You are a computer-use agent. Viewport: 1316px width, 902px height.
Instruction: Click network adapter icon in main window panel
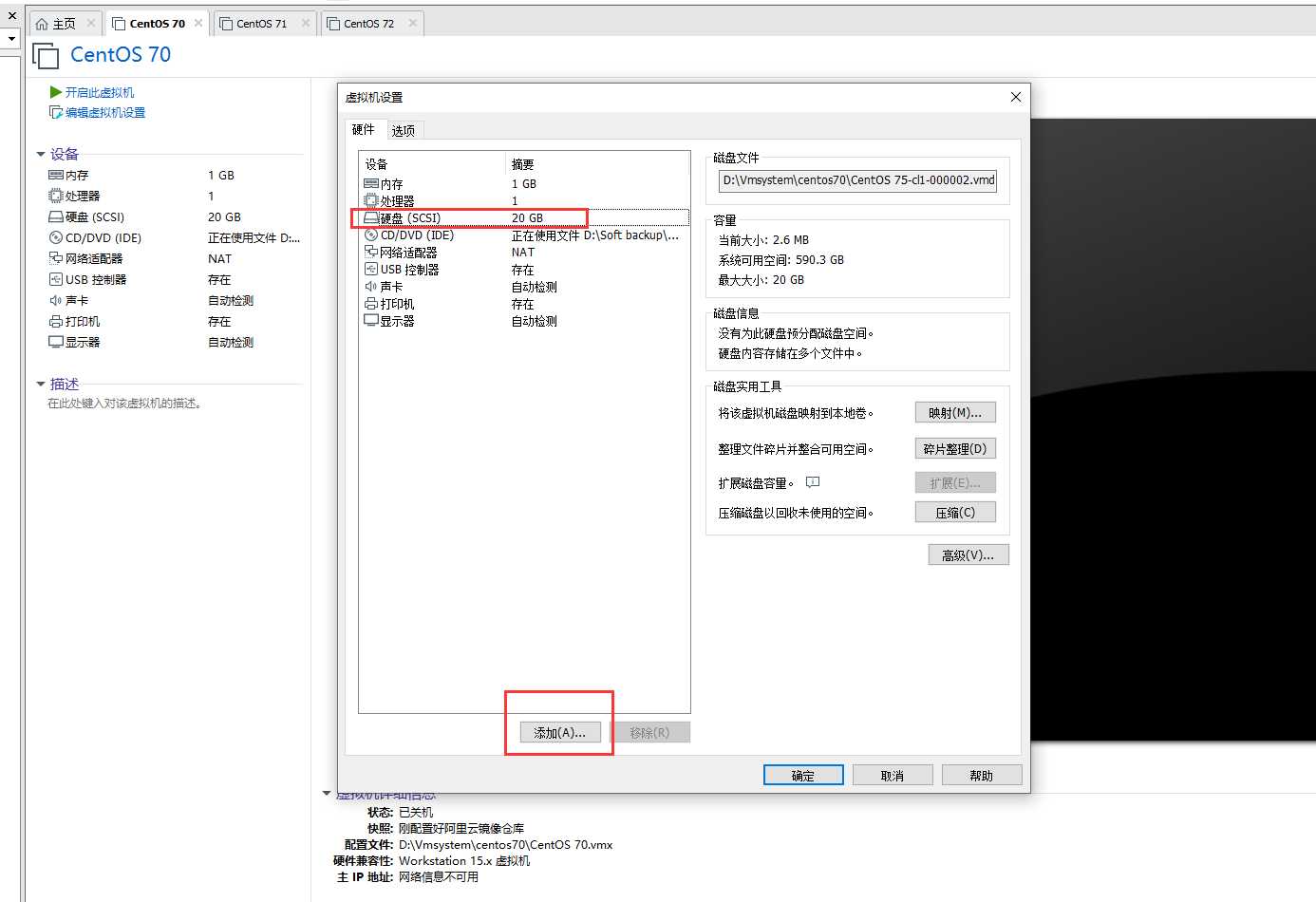pos(56,258)
